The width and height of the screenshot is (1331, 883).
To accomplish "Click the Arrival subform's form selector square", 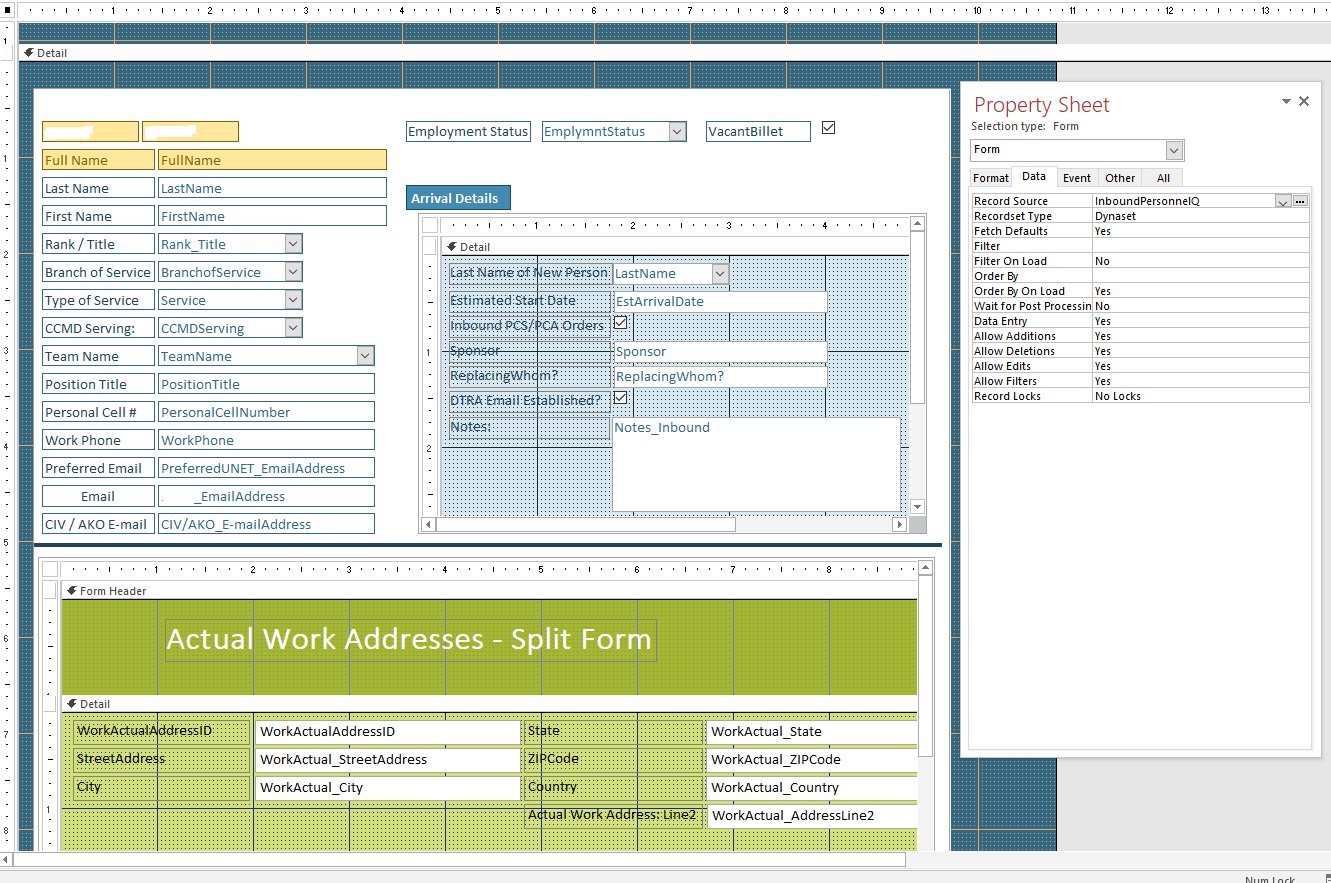I will [x=430, y=225].
